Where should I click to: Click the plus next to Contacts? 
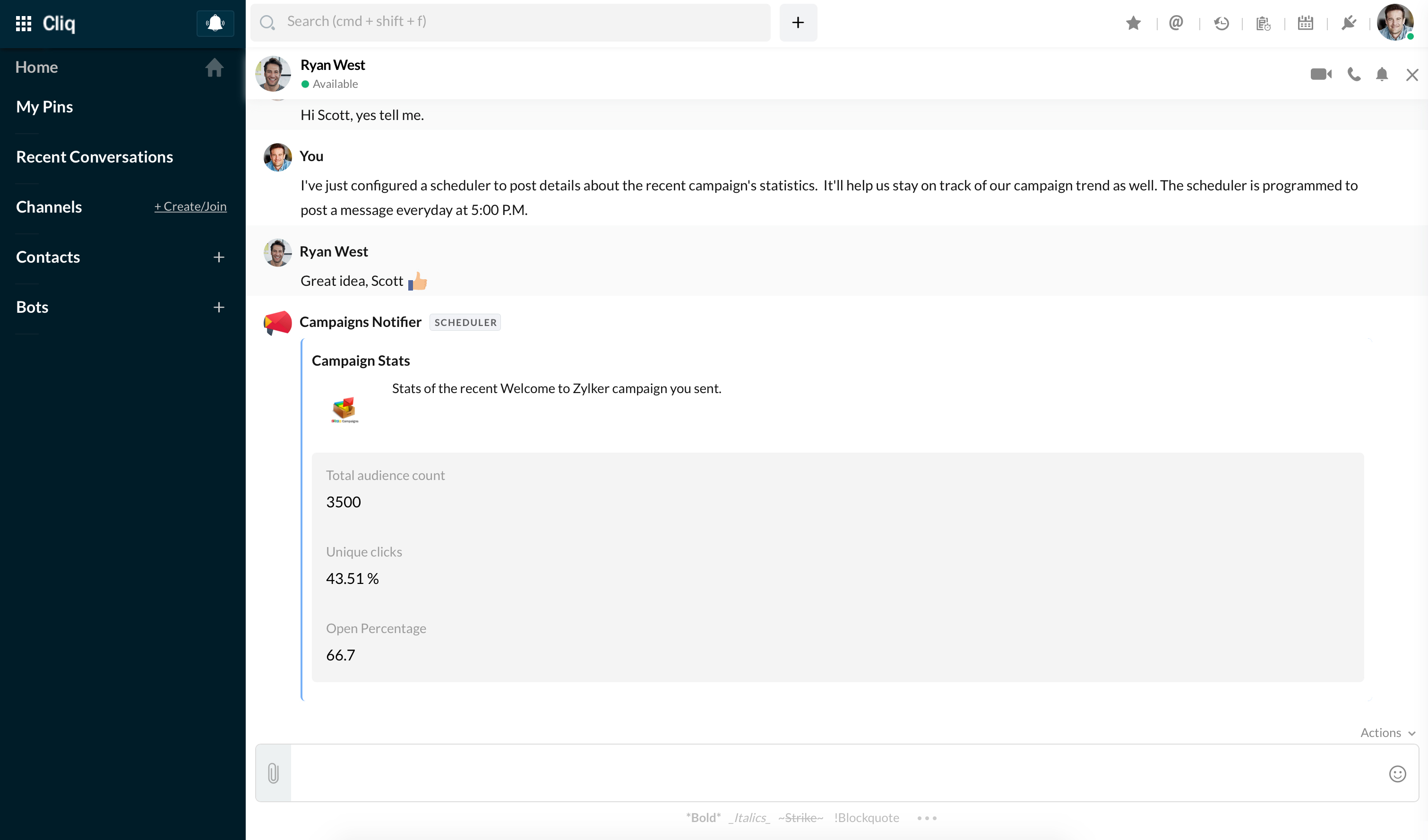tap(219, 257)
